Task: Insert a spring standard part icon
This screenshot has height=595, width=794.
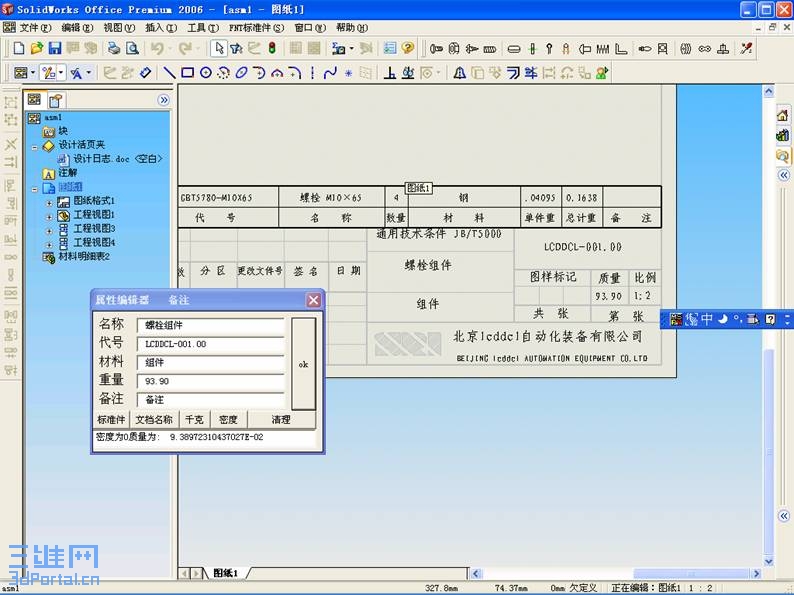Action: pyautogui.click(x=603, y=49)
